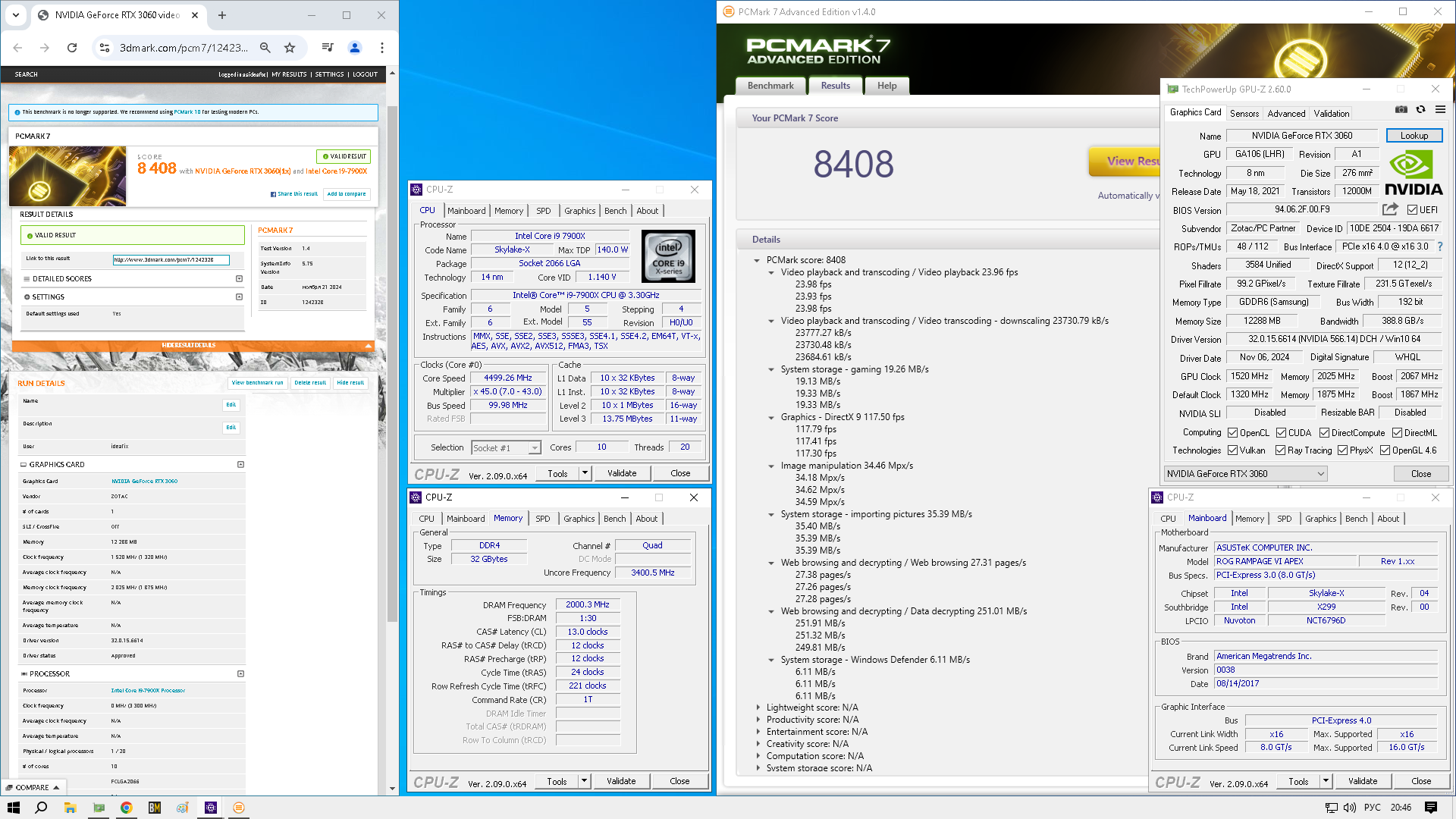Open Chrome's three-dot menu
This screenshot has height=819, width=1456.
(382, 48)
